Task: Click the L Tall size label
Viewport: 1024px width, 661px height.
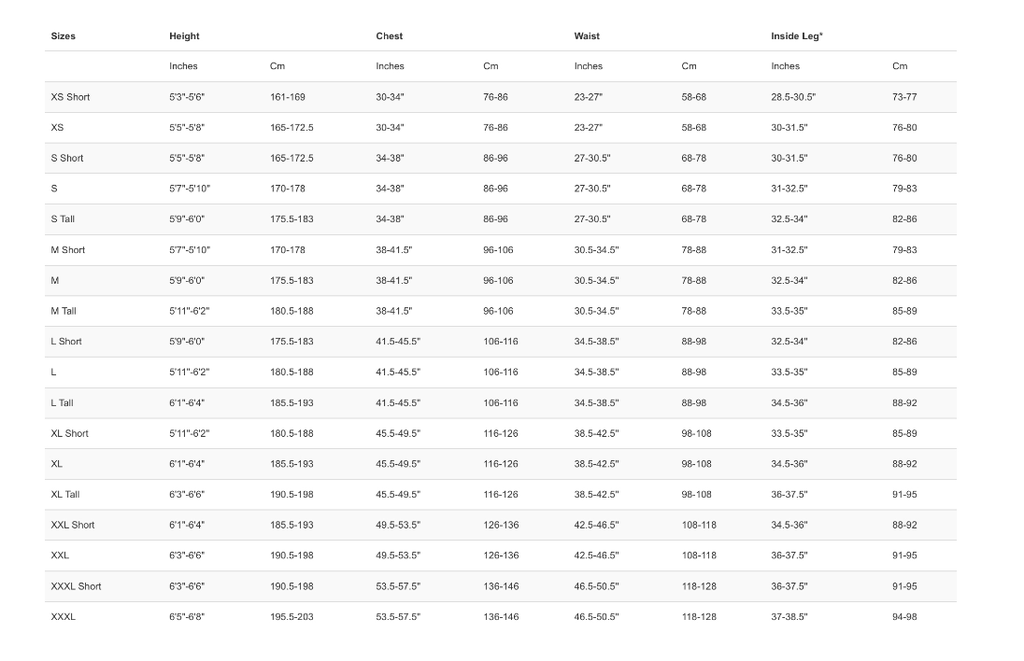Action: coord(62,403)
